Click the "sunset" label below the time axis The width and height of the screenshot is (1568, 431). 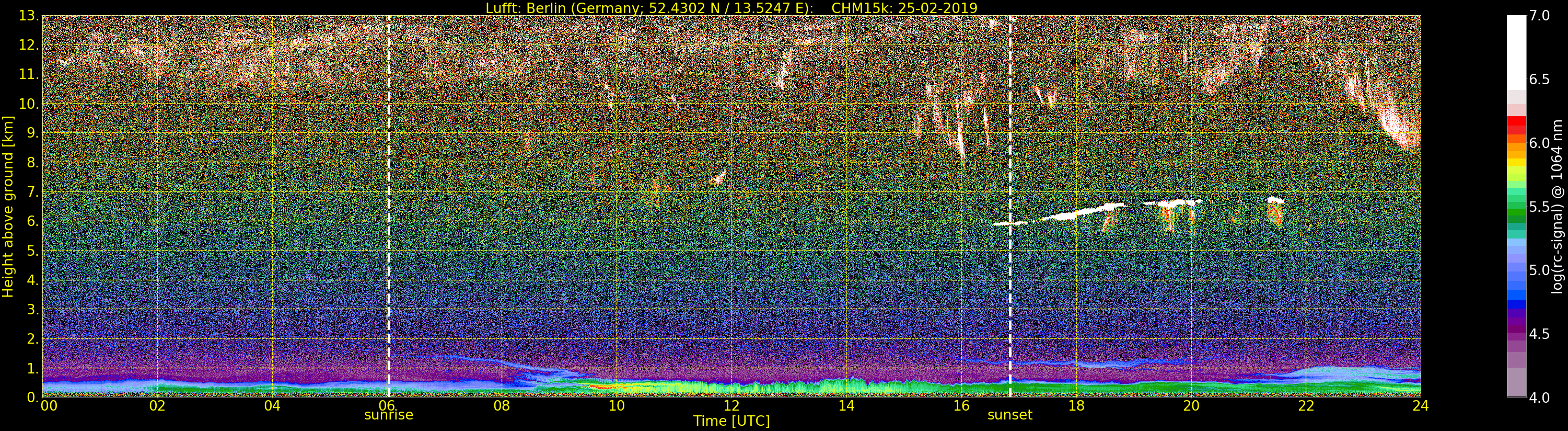(x=1010, y=415)
